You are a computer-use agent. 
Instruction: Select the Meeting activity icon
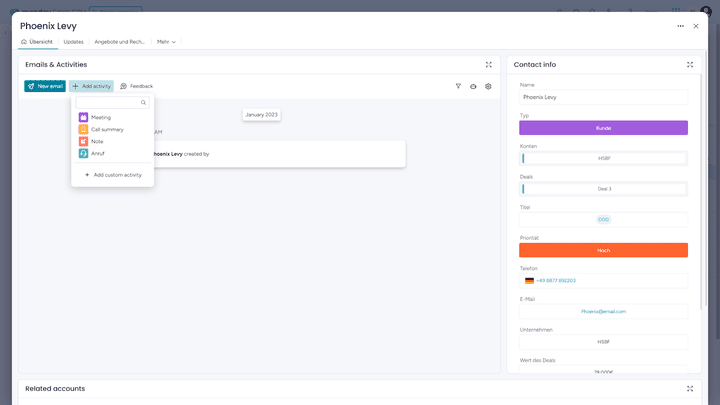coord(83,117)
